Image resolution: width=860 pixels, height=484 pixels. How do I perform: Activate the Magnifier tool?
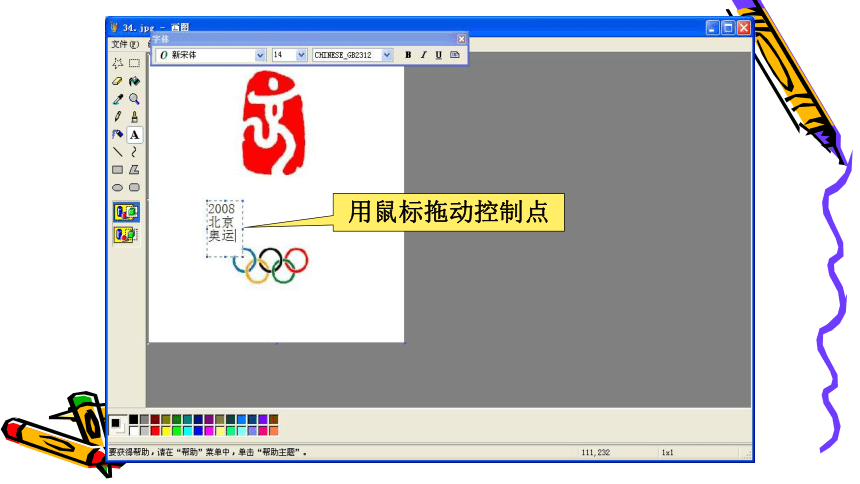click(134, 99)
